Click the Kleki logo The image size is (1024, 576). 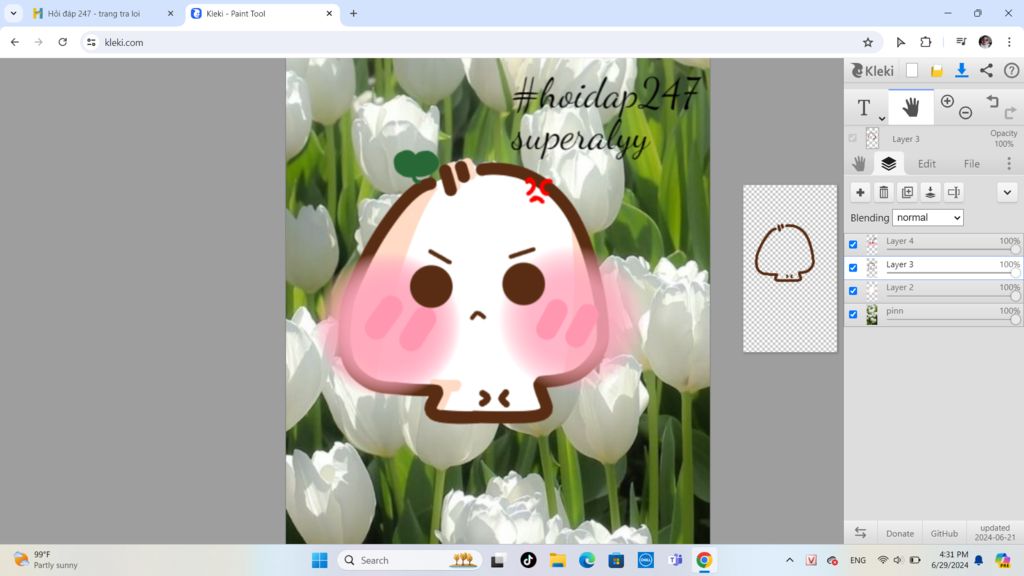point(872,71)
